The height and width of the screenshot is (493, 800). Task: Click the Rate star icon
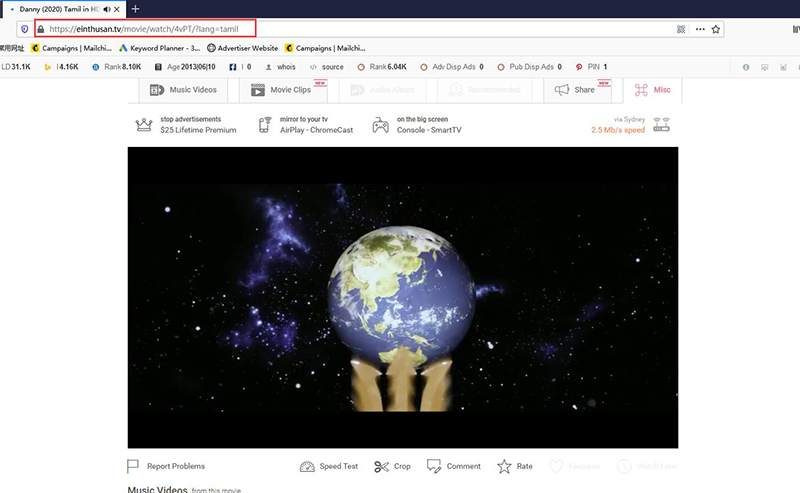tap(504, 466)
